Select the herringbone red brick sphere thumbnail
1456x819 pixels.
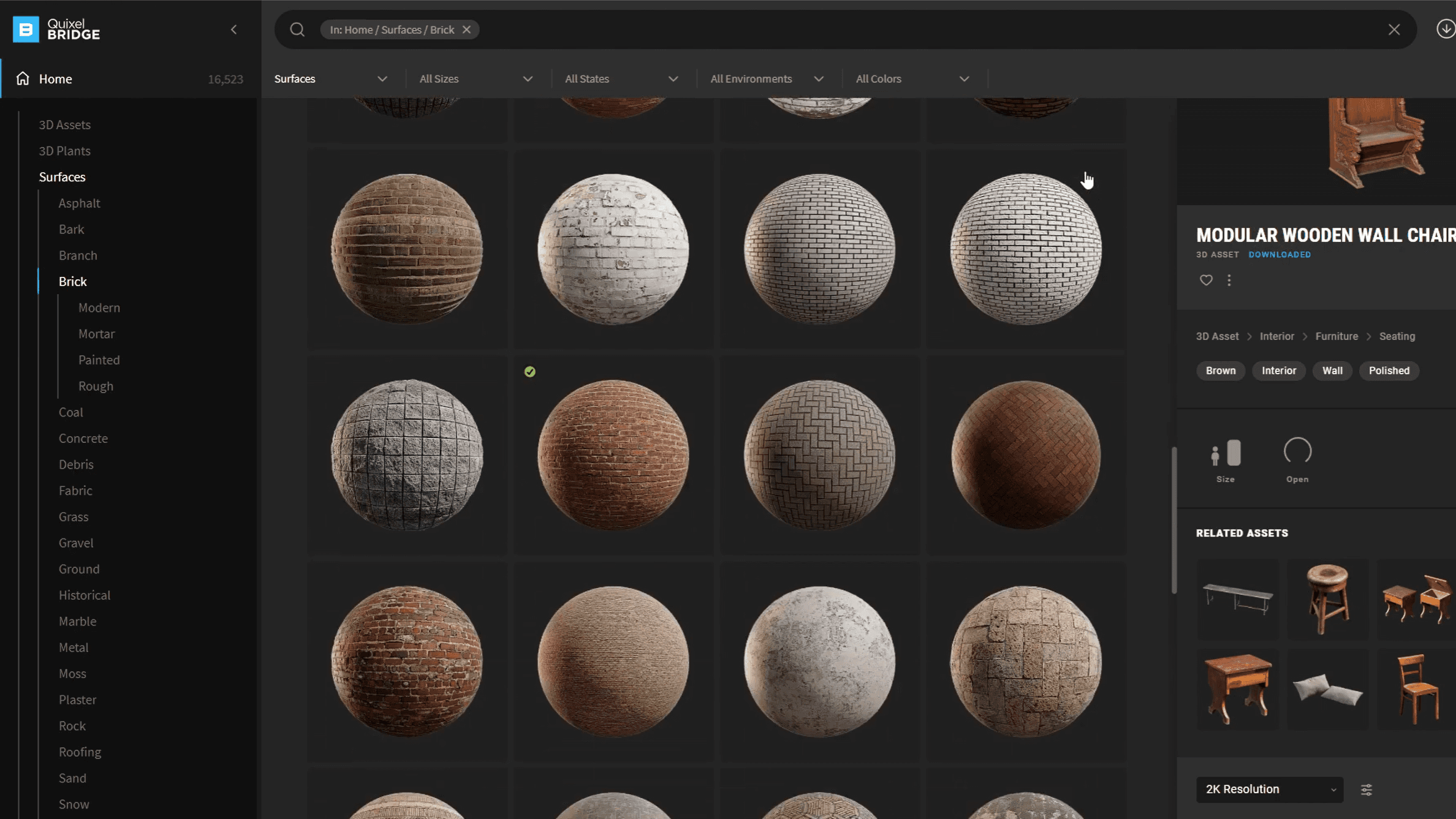coord(1025,455)
